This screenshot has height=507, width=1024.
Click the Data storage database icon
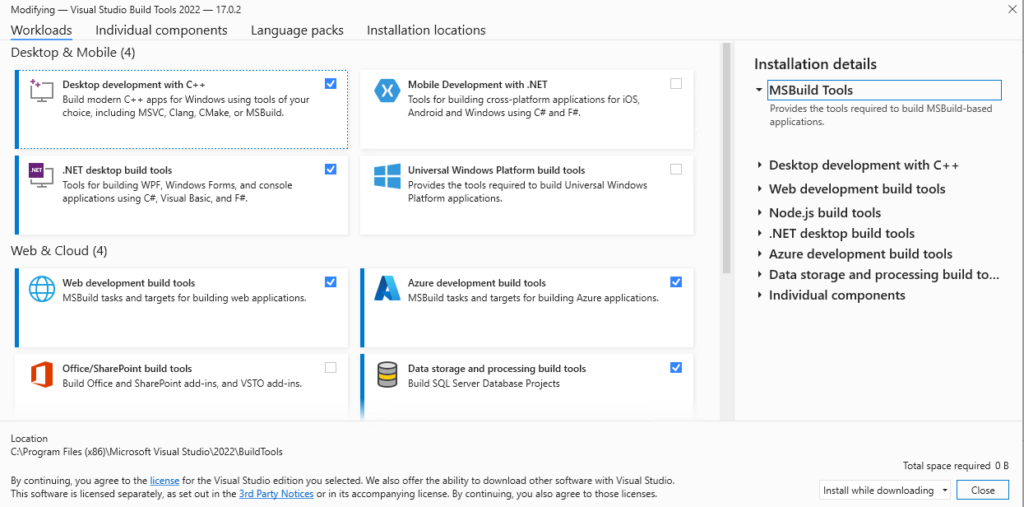(x=386, y=374)
